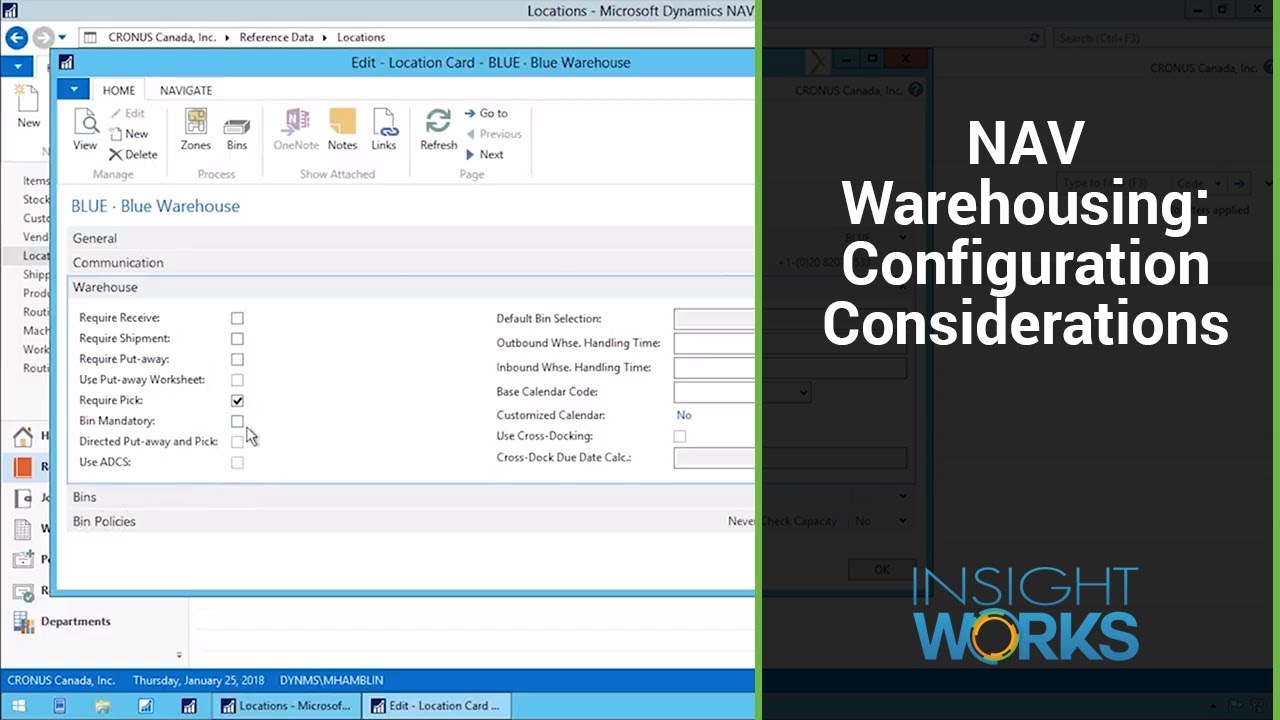Image resolution: width=1280 pixels, height=720 pixels.
Task: Open the Windows Start button
Action: (19, 706)
